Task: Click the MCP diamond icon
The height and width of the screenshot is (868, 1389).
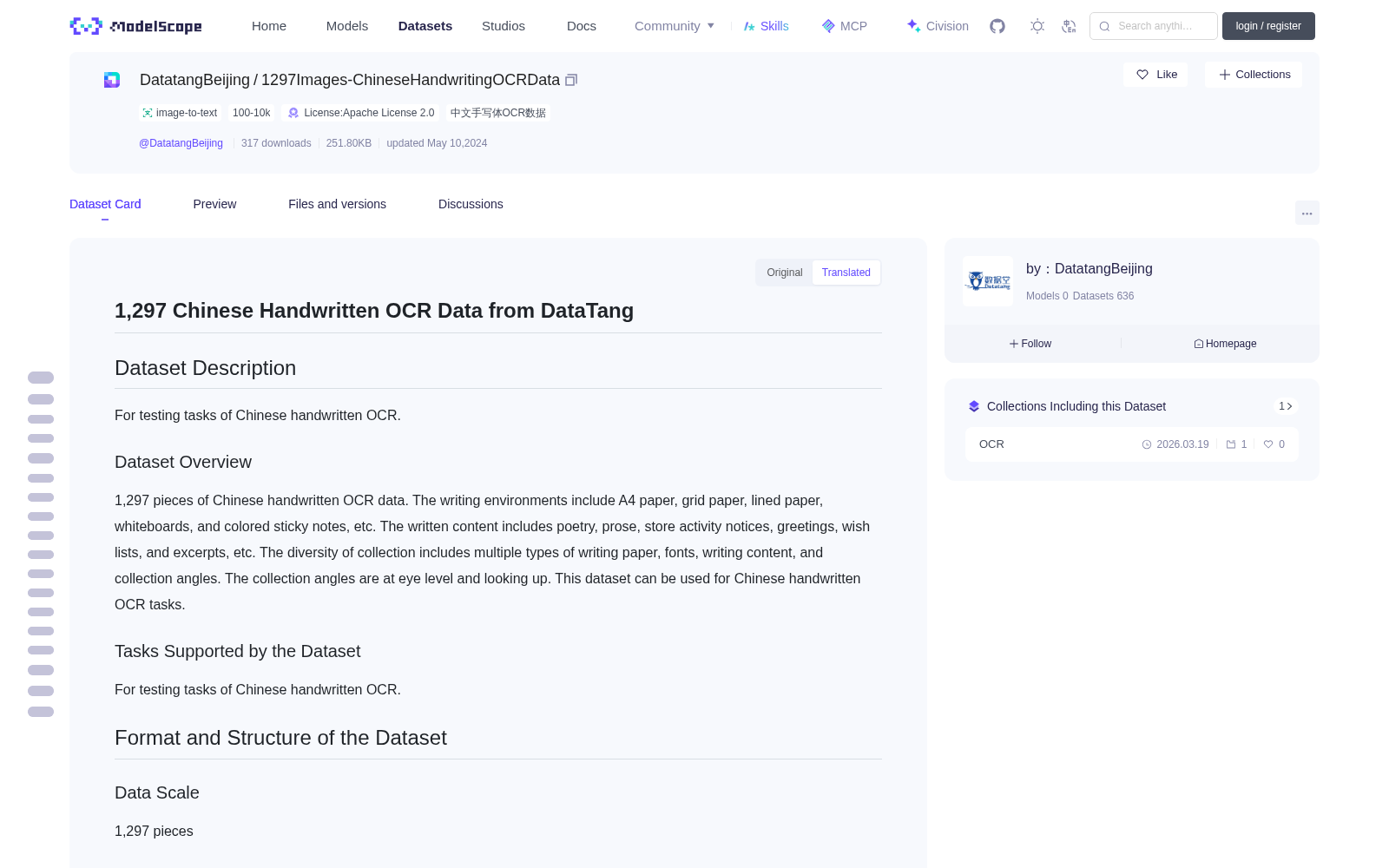Action: (828, 26)
